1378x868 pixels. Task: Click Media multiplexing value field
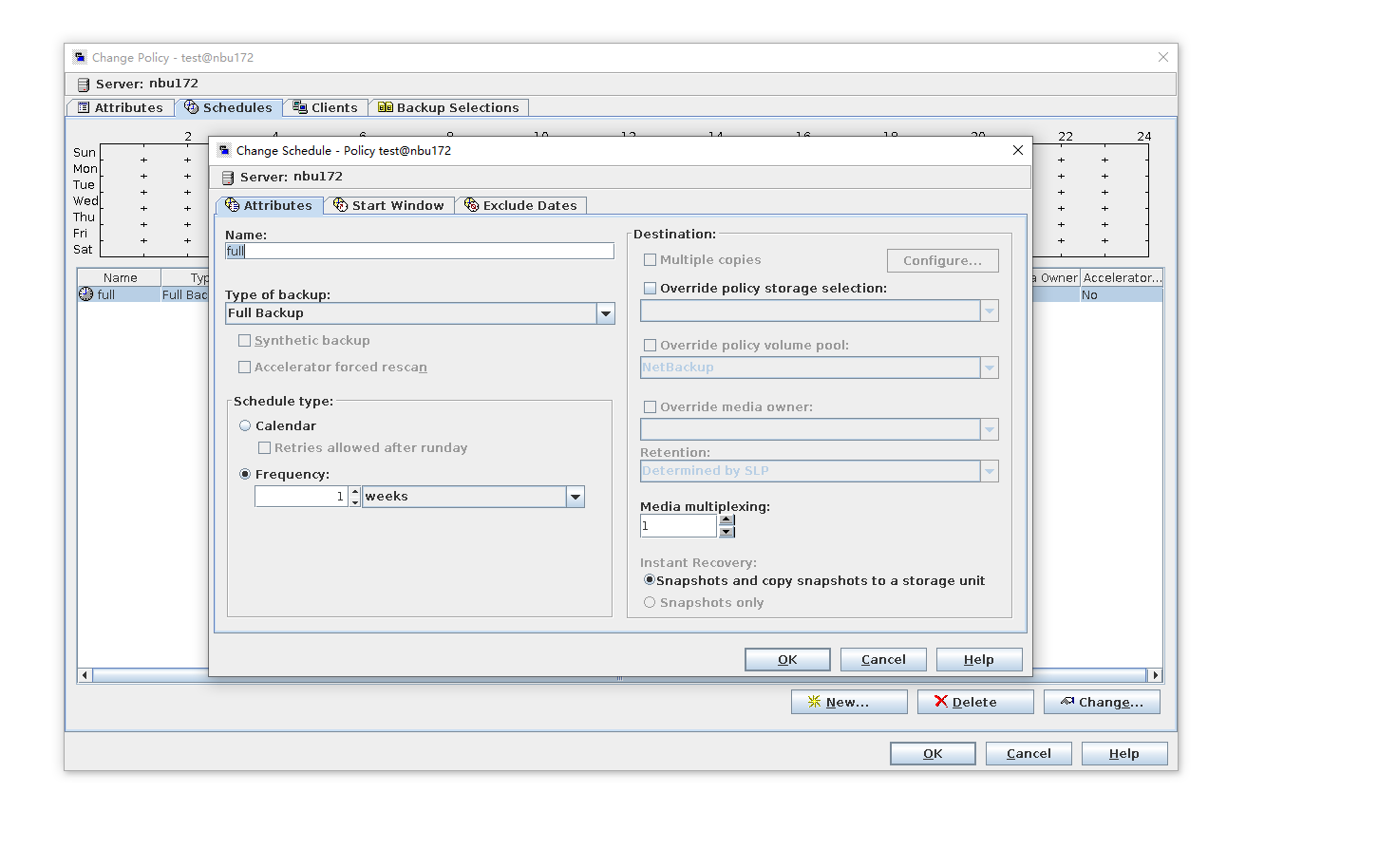679,526
